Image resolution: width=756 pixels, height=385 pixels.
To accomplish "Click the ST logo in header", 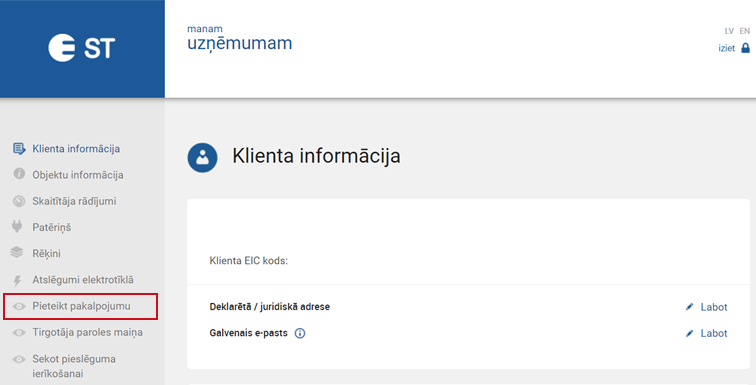I will (x=81, y=48).
